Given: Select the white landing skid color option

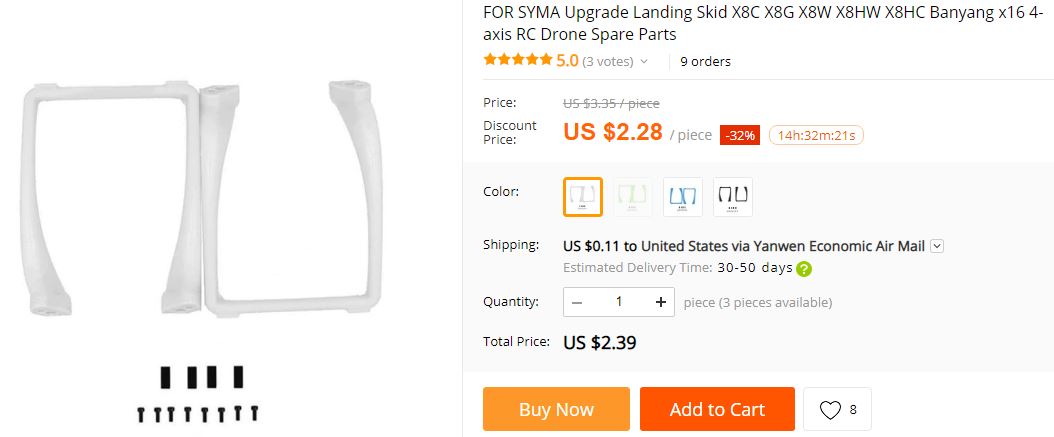Looking at the screenshot, I should (x=583, y=197).
